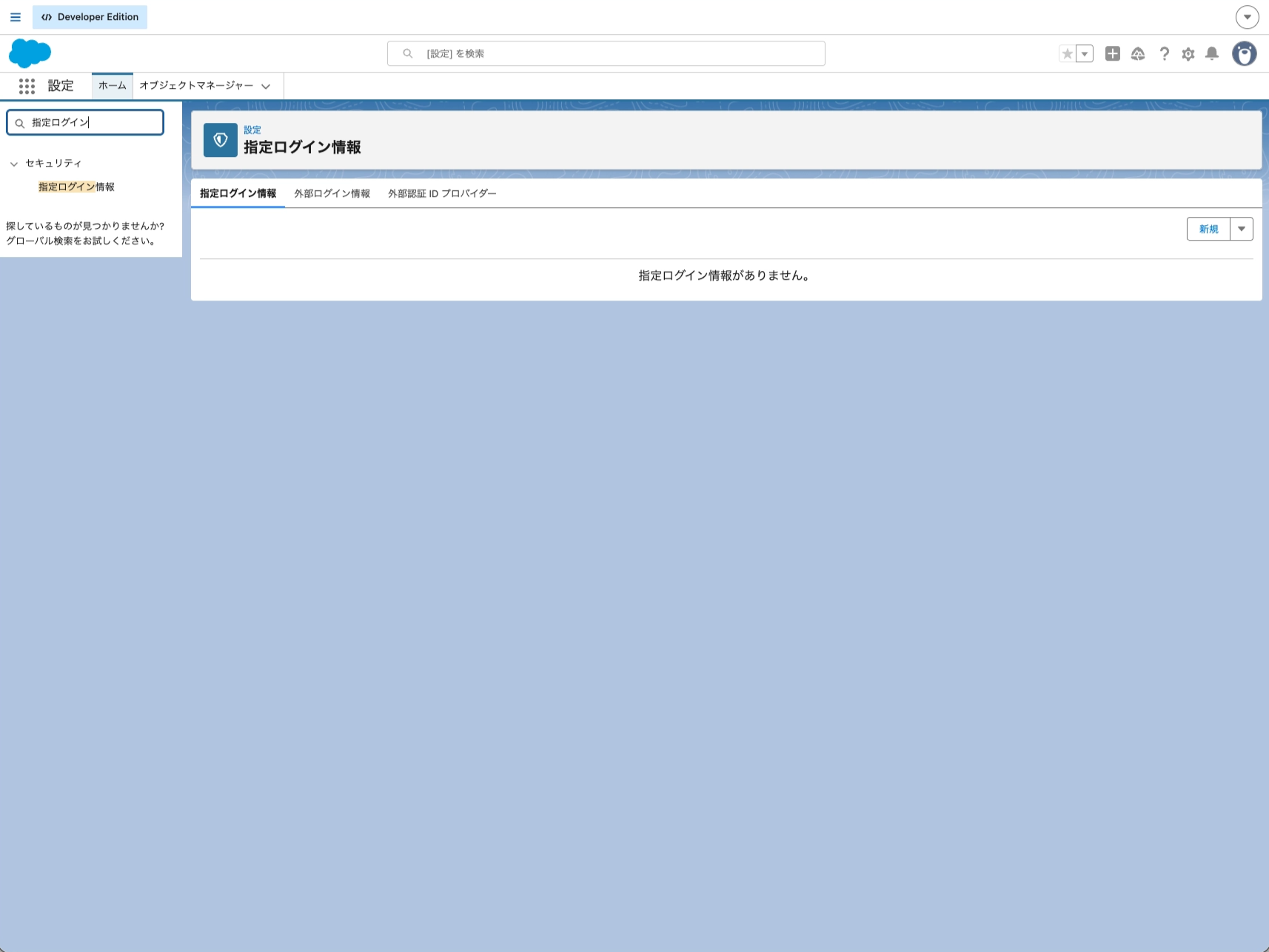Open the hamburger menu at top left
1269x952 pixels.
16,17
